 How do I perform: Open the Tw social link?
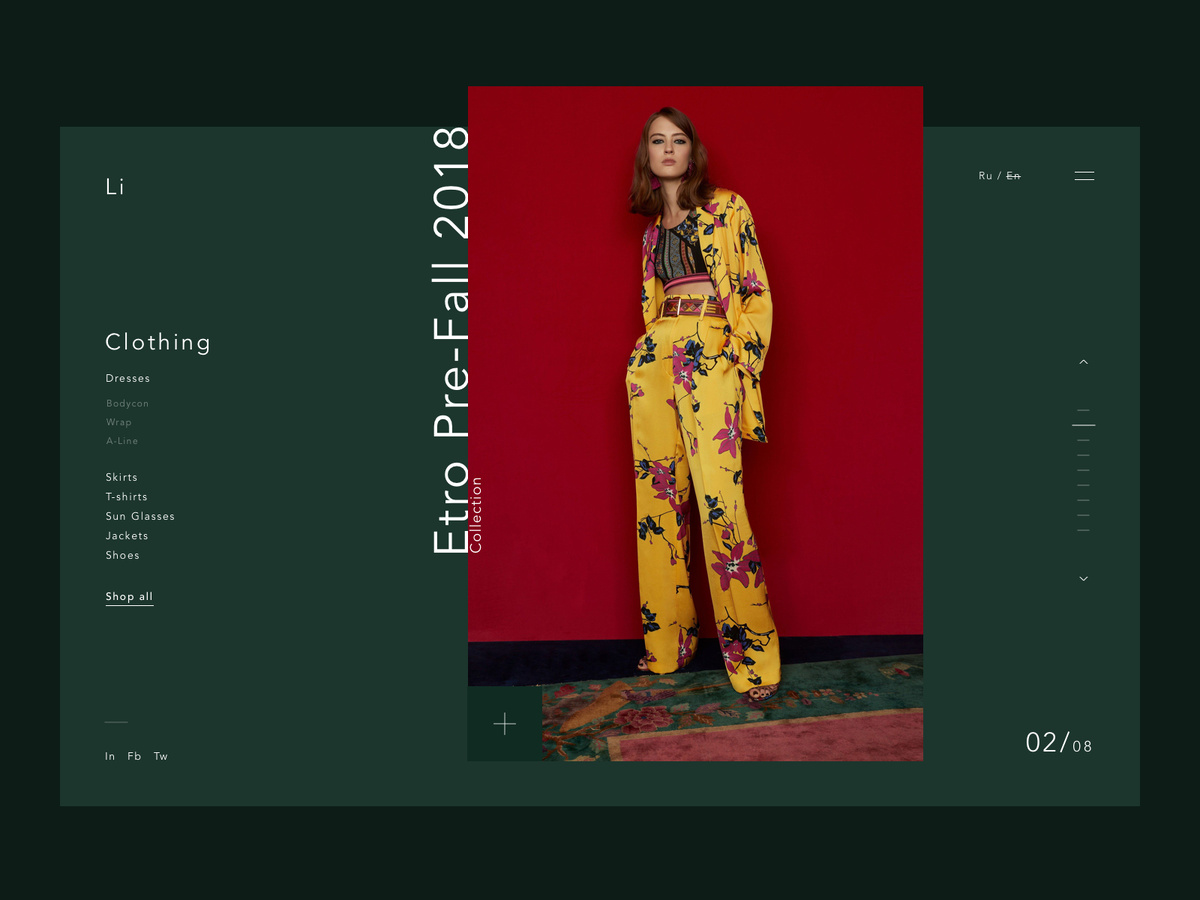[x=161, y=756]
